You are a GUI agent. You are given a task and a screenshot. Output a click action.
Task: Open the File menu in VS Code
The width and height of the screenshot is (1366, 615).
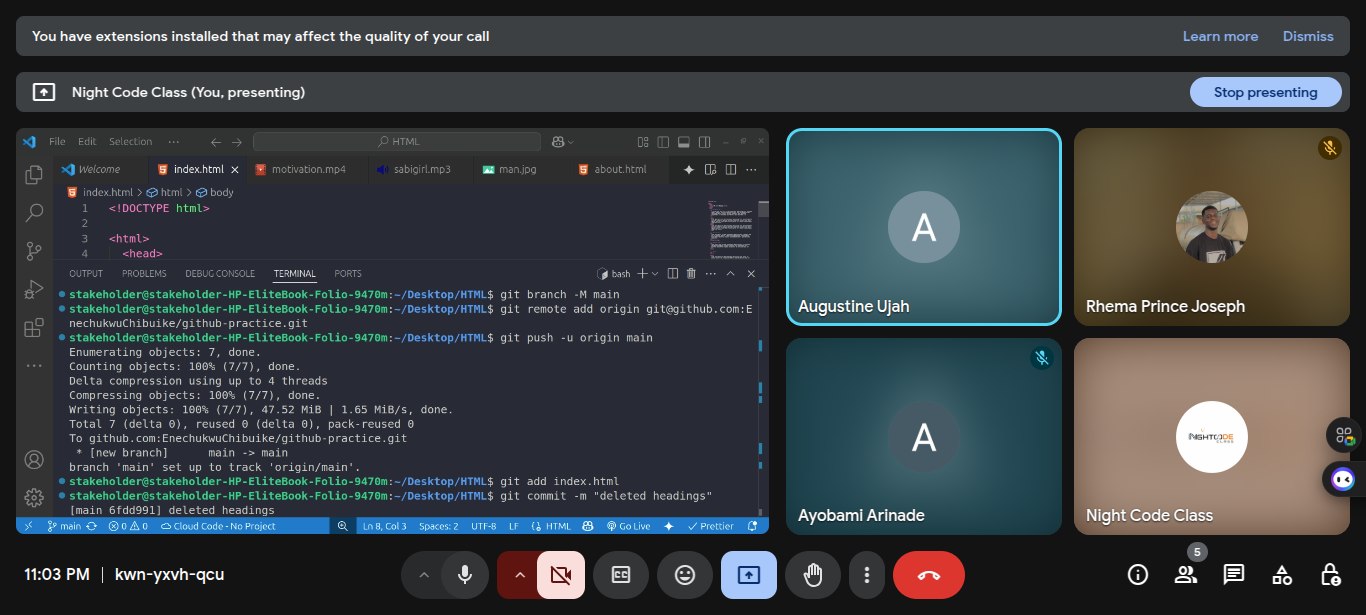click(x=57, y=142)
